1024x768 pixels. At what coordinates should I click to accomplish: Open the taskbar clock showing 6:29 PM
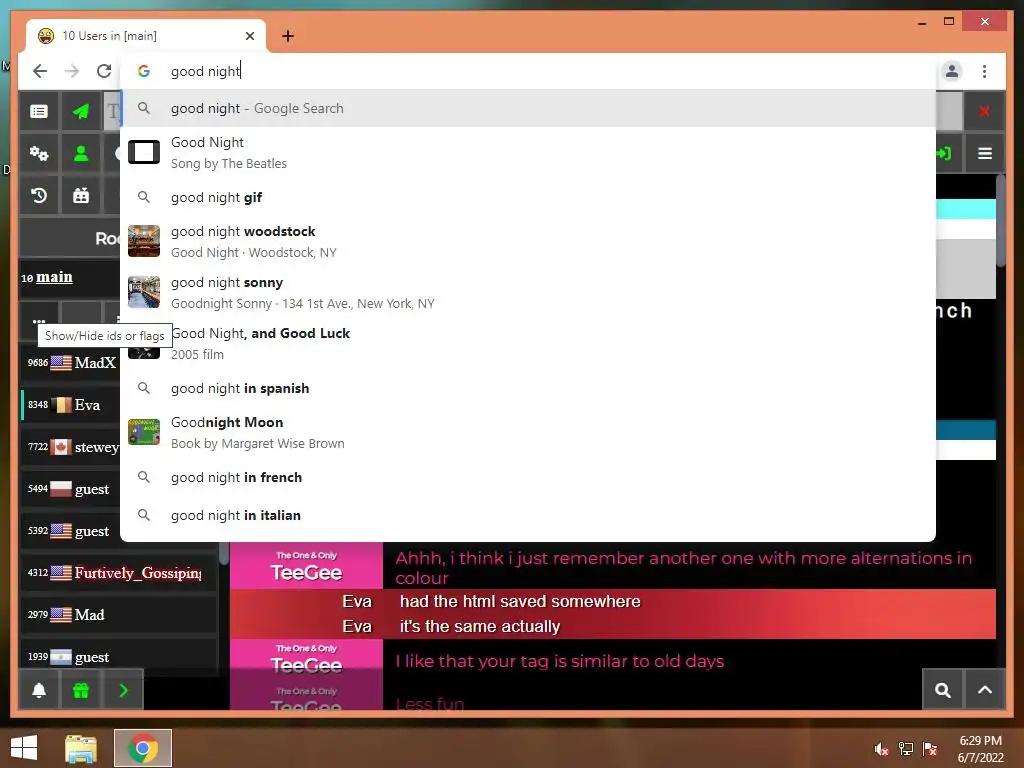(980, 749)
